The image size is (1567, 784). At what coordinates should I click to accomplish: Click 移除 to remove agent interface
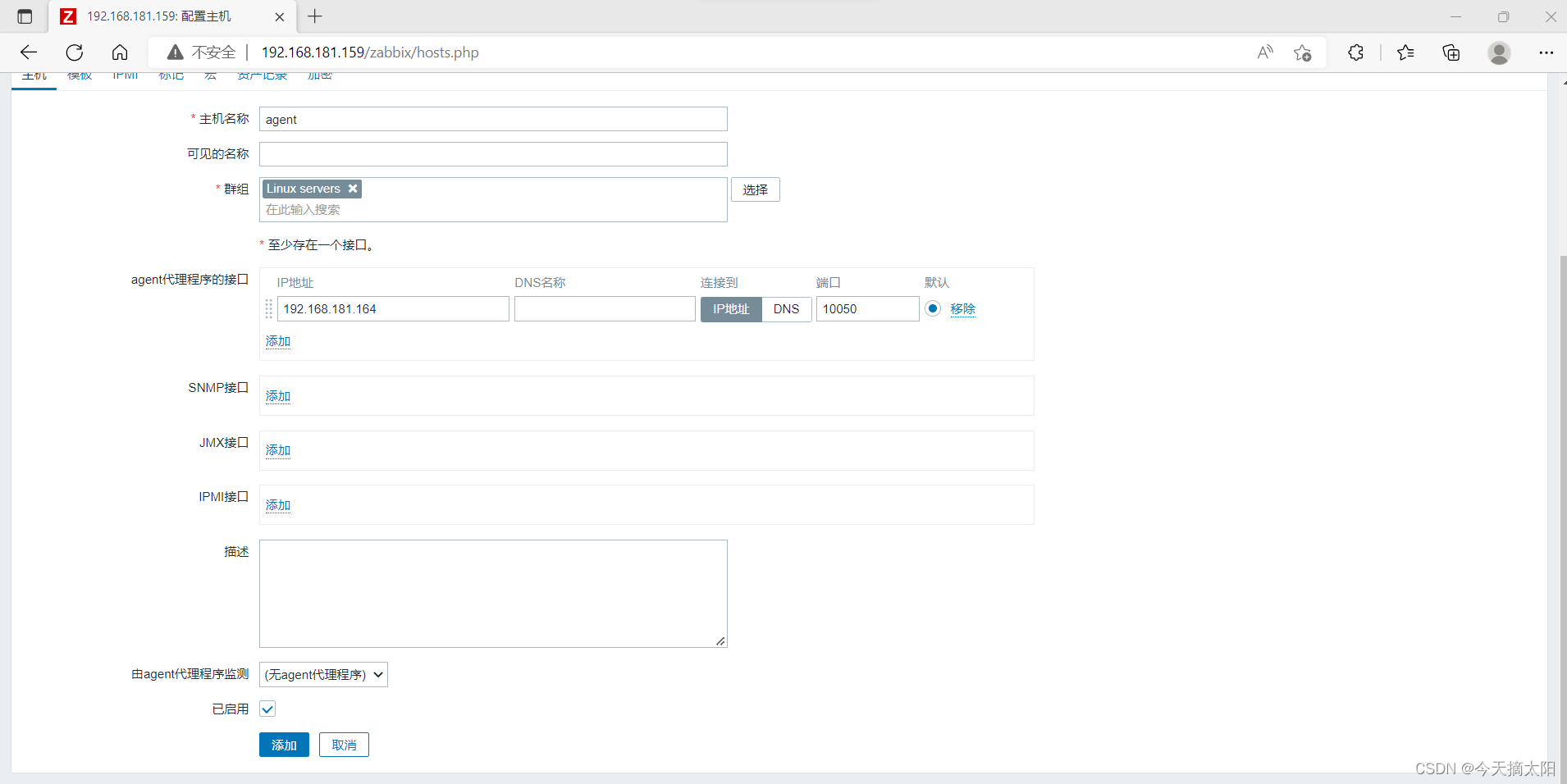(x=962, y=309)
